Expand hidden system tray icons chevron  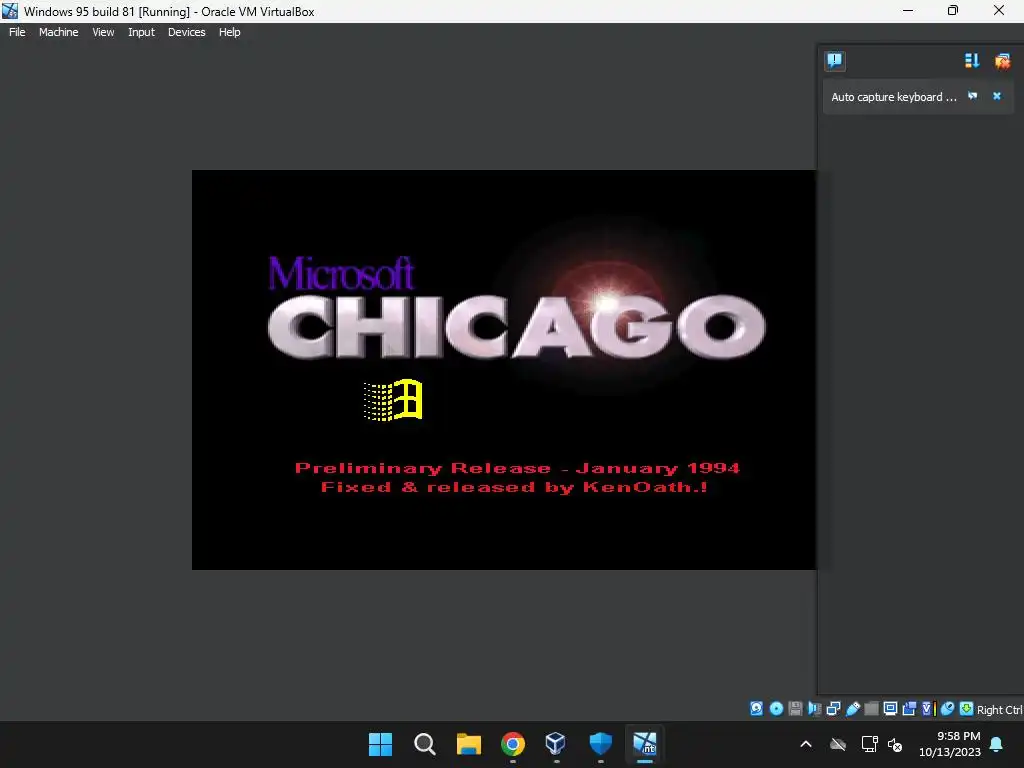click(x=806, y=744)
